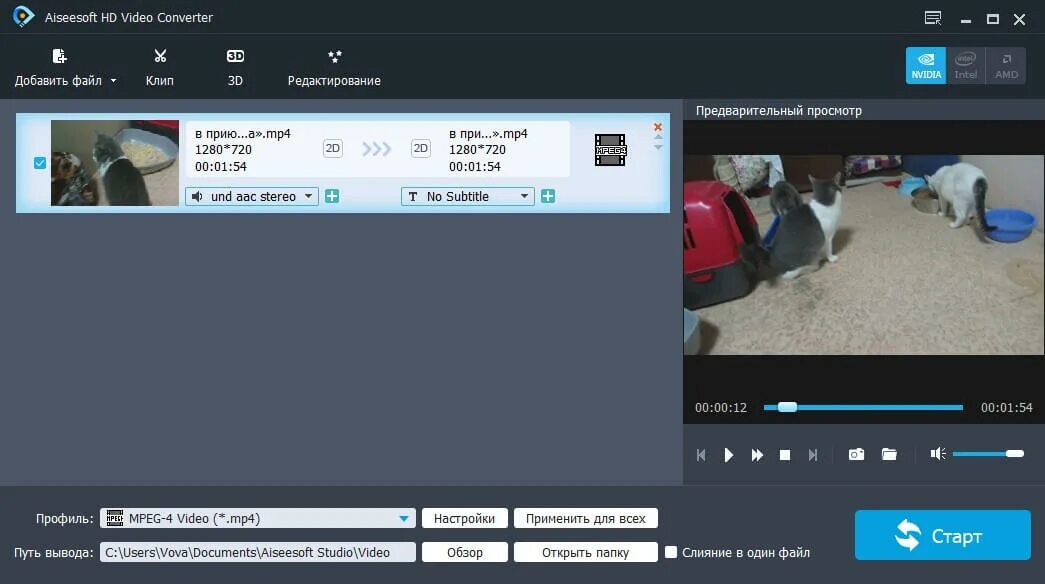The height and width of the screenshot is (584, 1045).
Task: Click output filename в при...».mp4
Action: [x=488, y=133]
